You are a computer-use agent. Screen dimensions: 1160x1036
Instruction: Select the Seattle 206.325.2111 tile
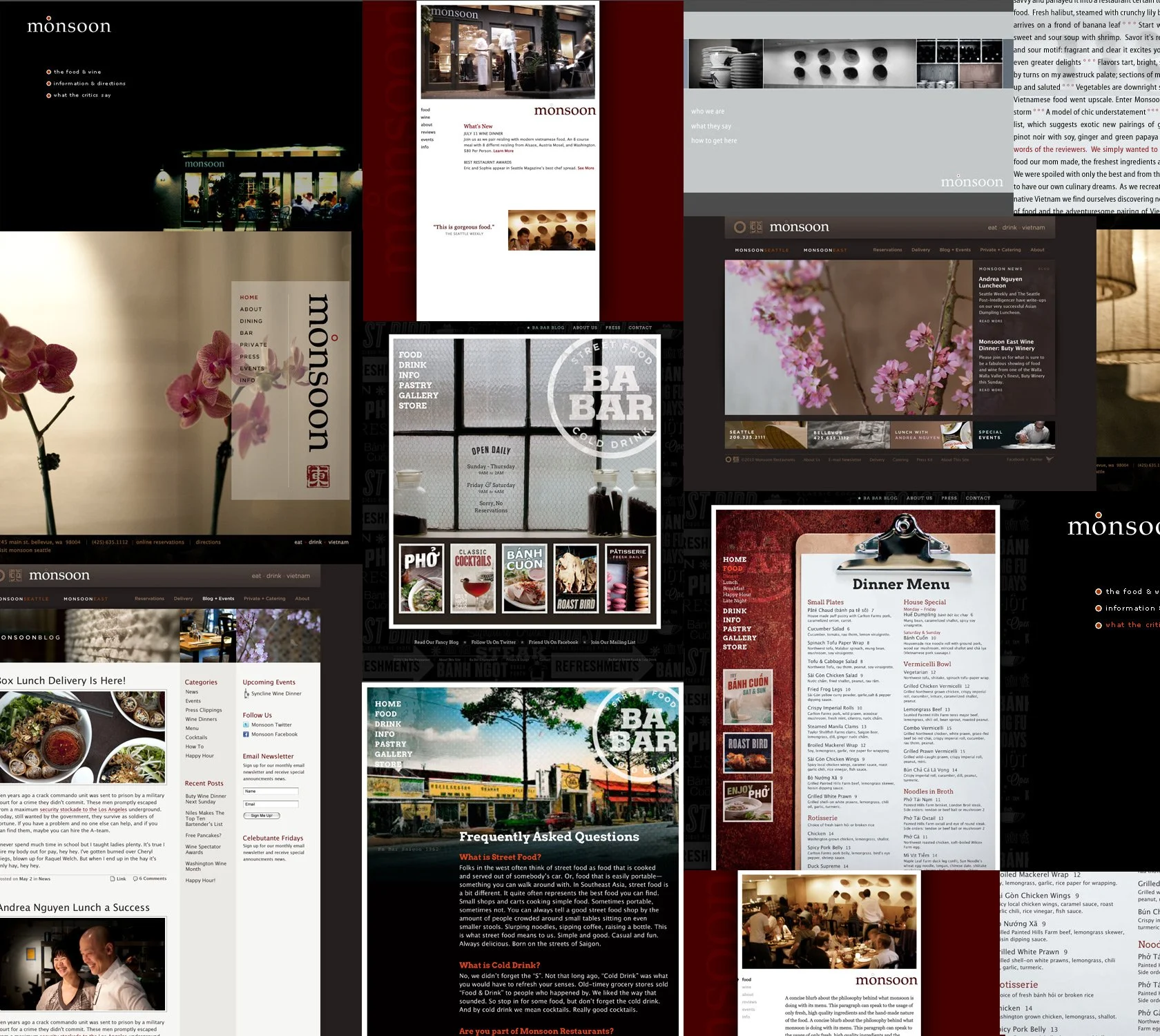(x=766, y=435)
